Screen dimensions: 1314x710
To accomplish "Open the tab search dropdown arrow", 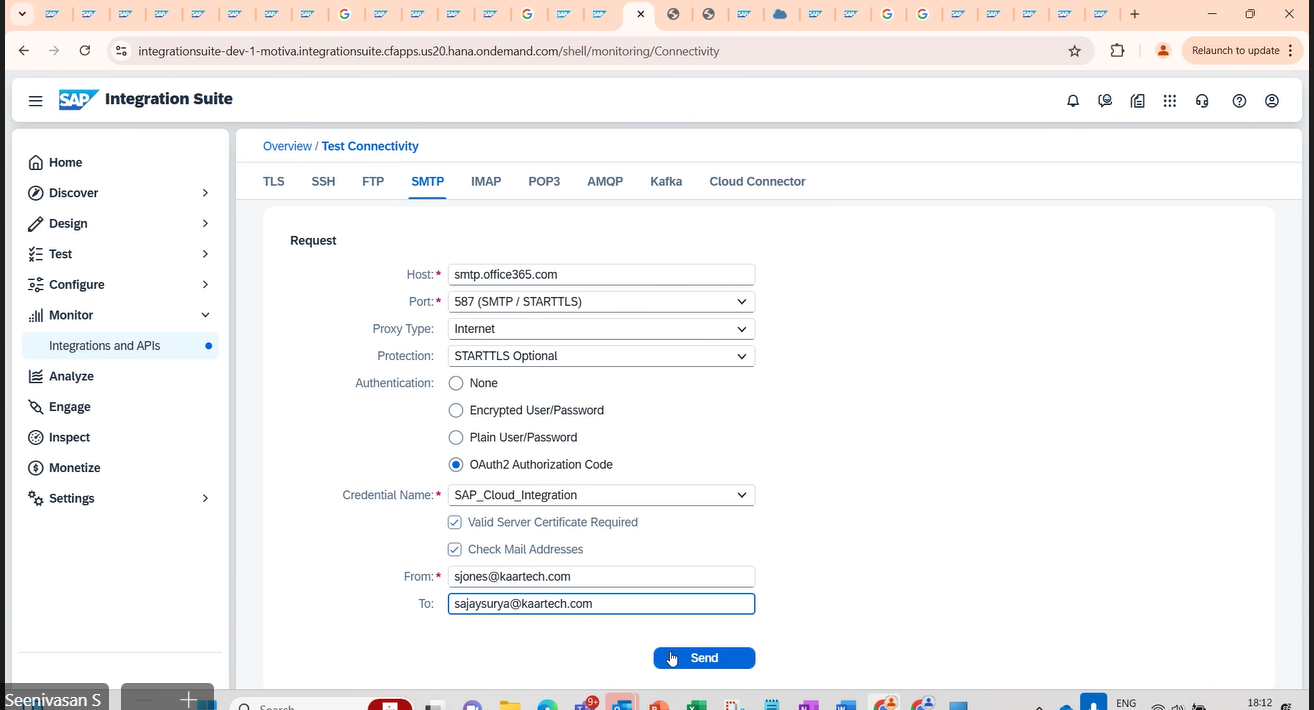I will 22,15.
